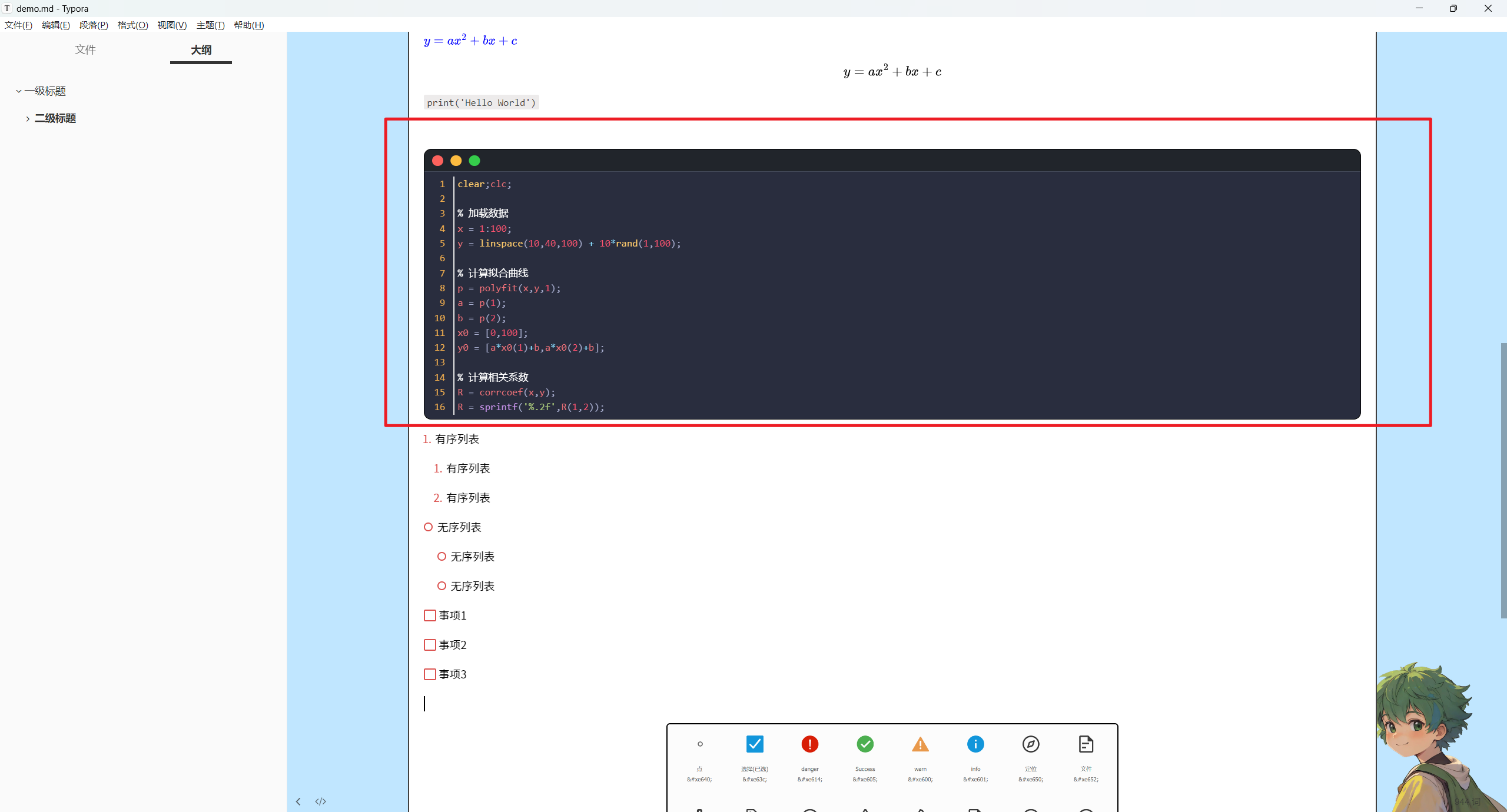Click code line 1 clear;clc;
1507x812 pixels.
(484, 184)
